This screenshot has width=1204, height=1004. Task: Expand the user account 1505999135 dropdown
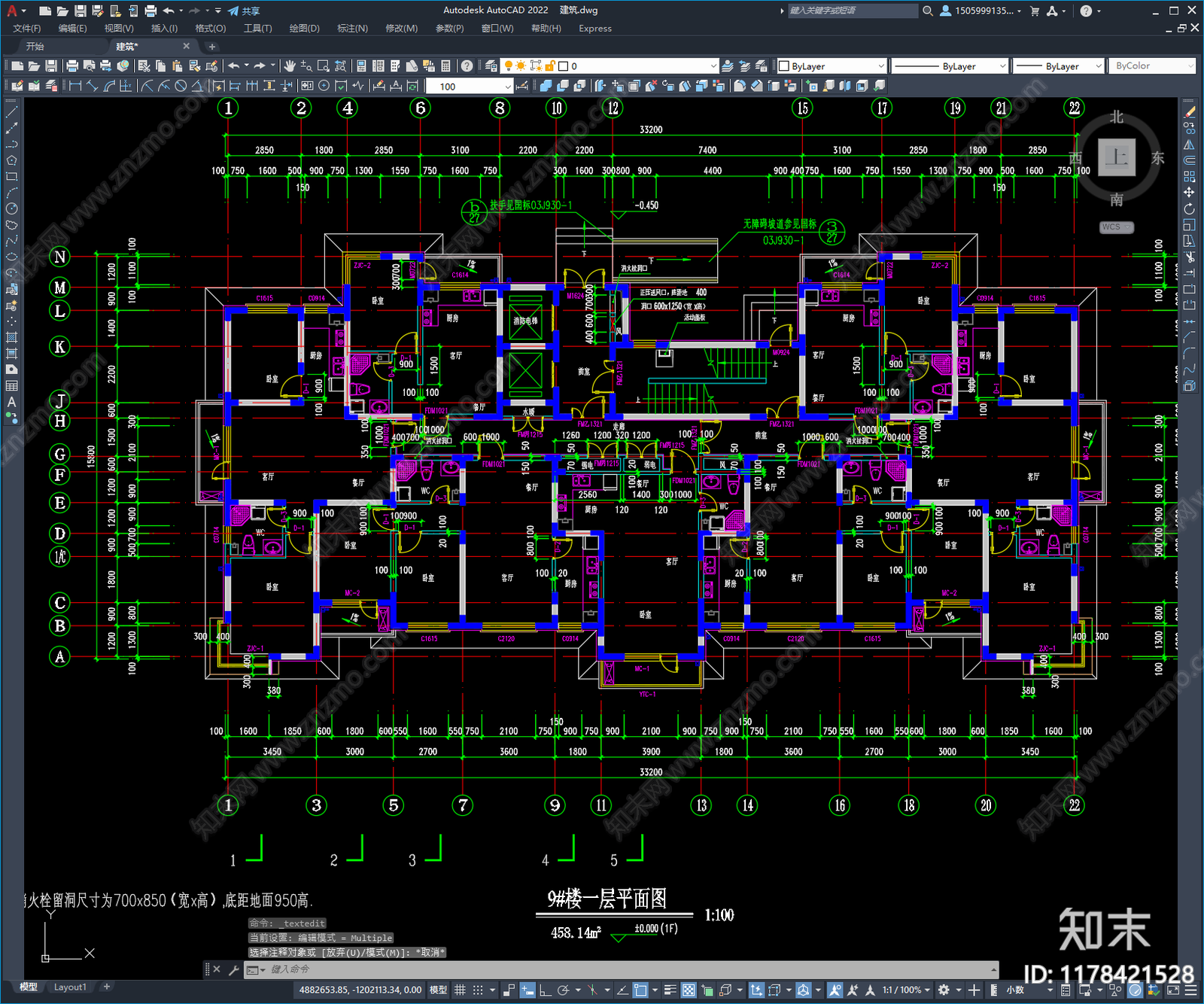(982, 11)
